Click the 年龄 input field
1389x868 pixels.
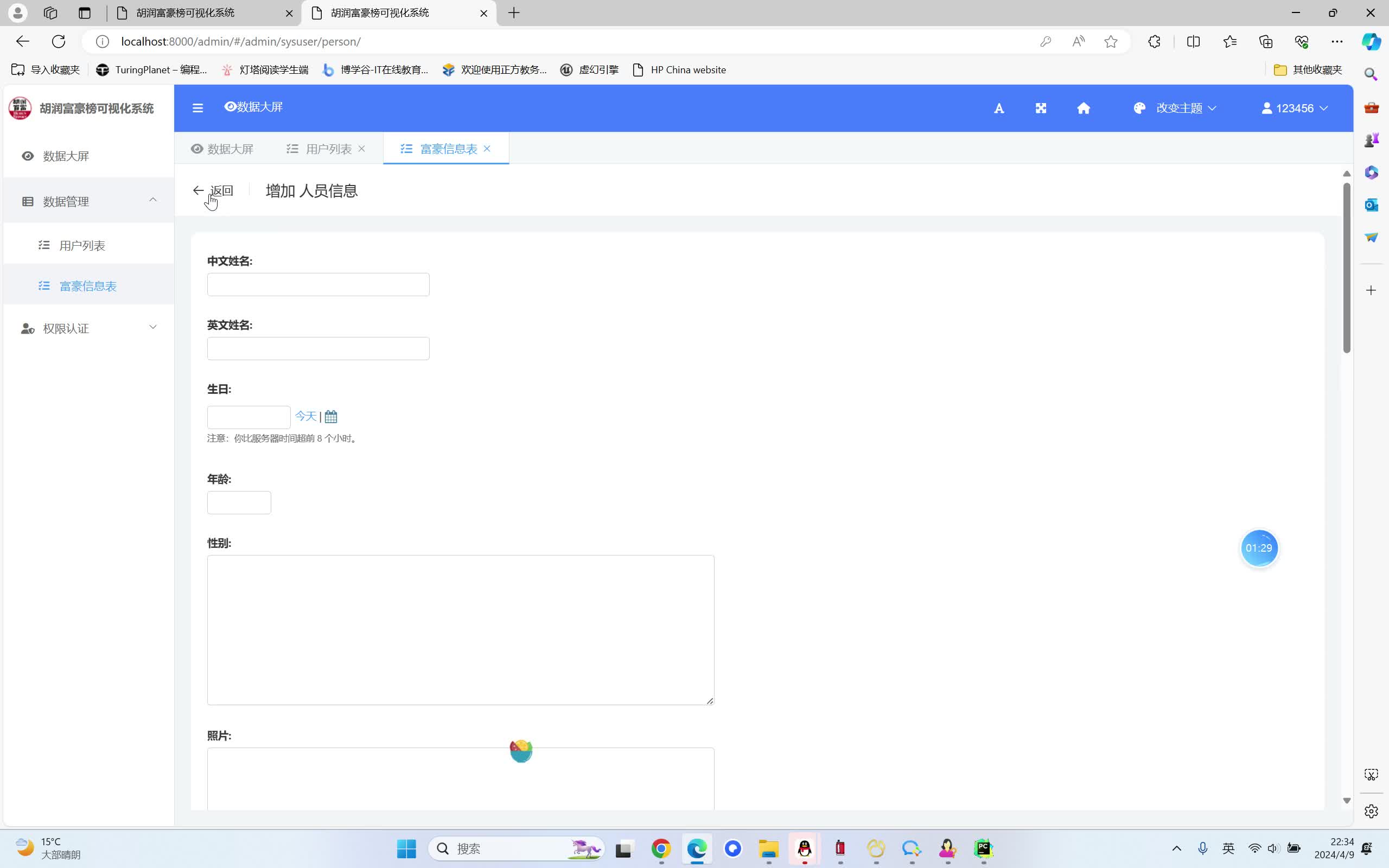pos(239,503)
